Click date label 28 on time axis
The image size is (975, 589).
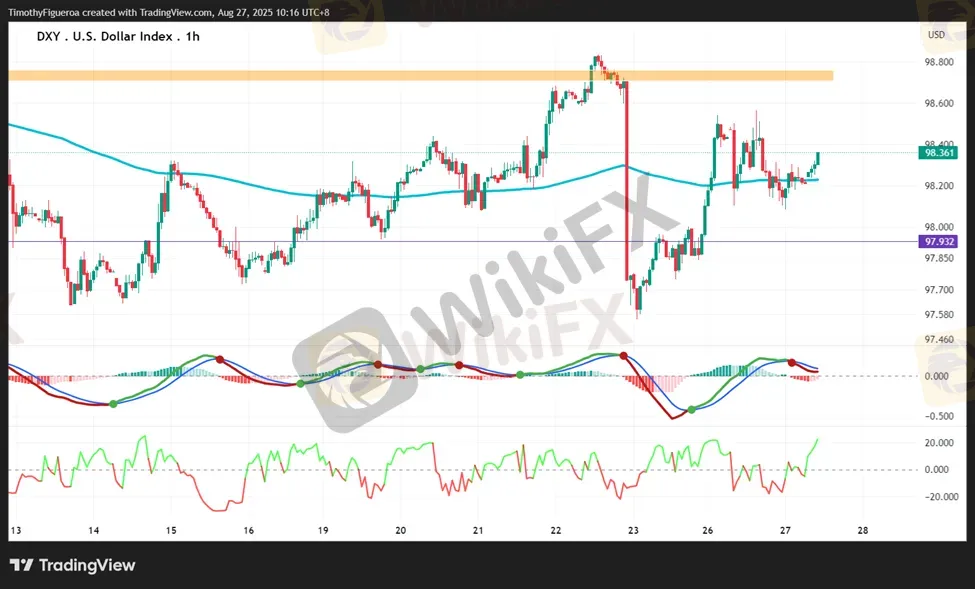coord(862,531)
